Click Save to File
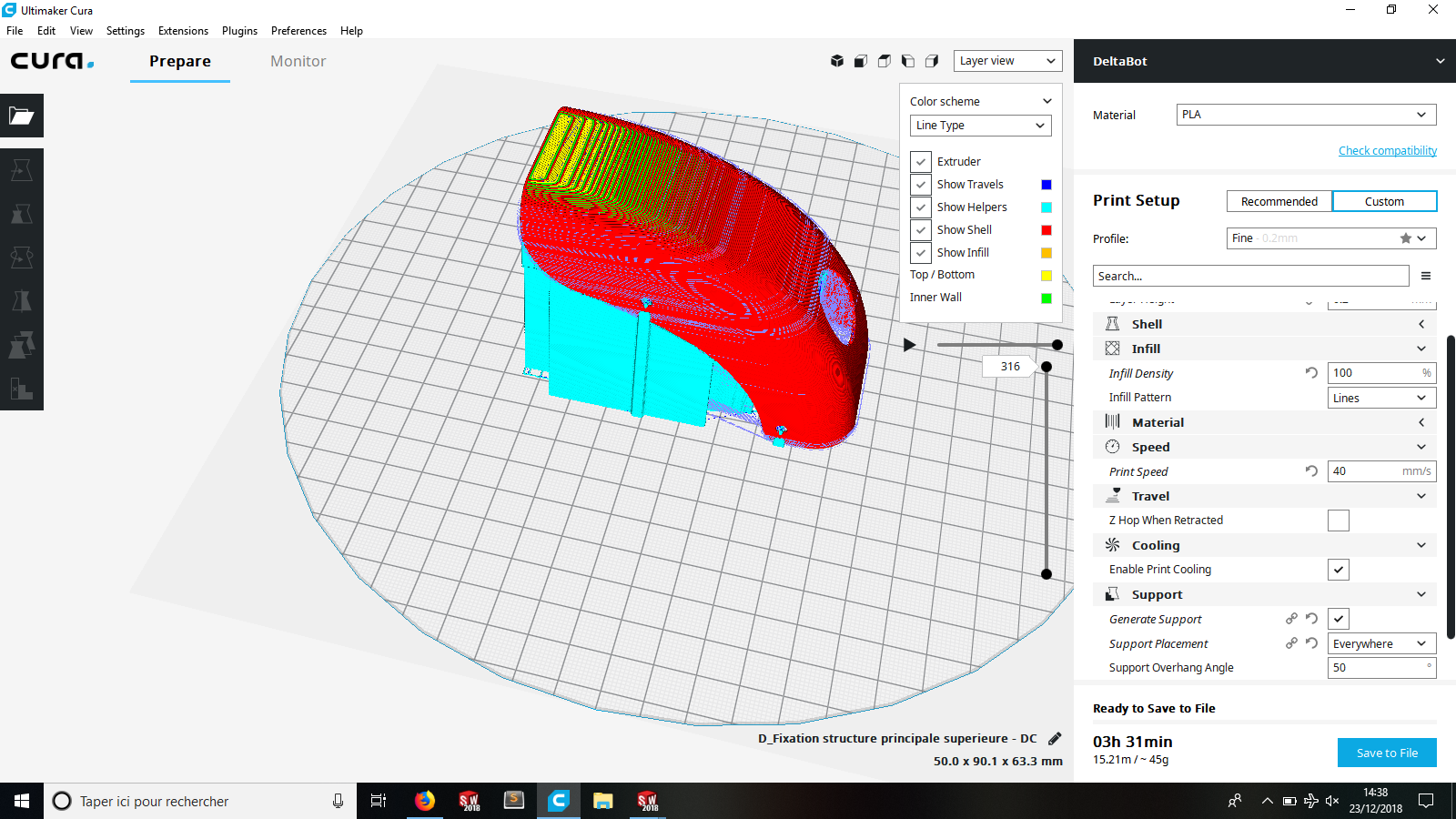Image resolution: width=1456 pixels, height=819 pixels. pyautogui.click(x=1387, y=753)
